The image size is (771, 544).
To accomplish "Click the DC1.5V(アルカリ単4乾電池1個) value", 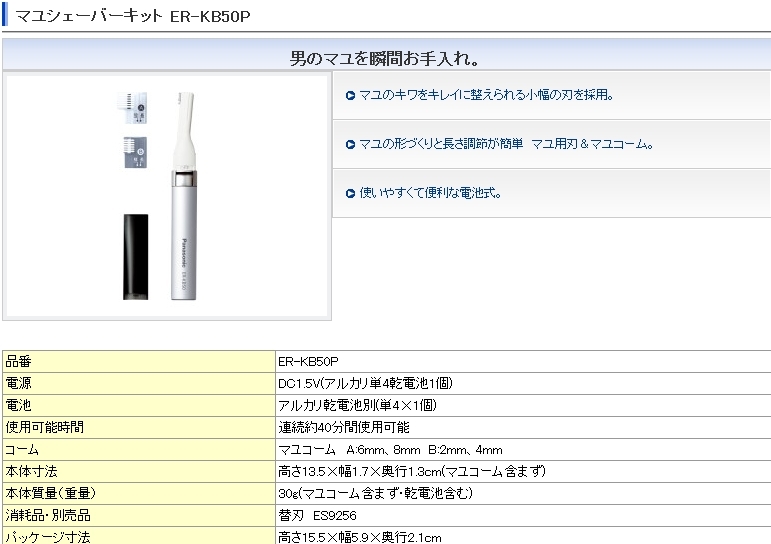I will pos(365,383).
